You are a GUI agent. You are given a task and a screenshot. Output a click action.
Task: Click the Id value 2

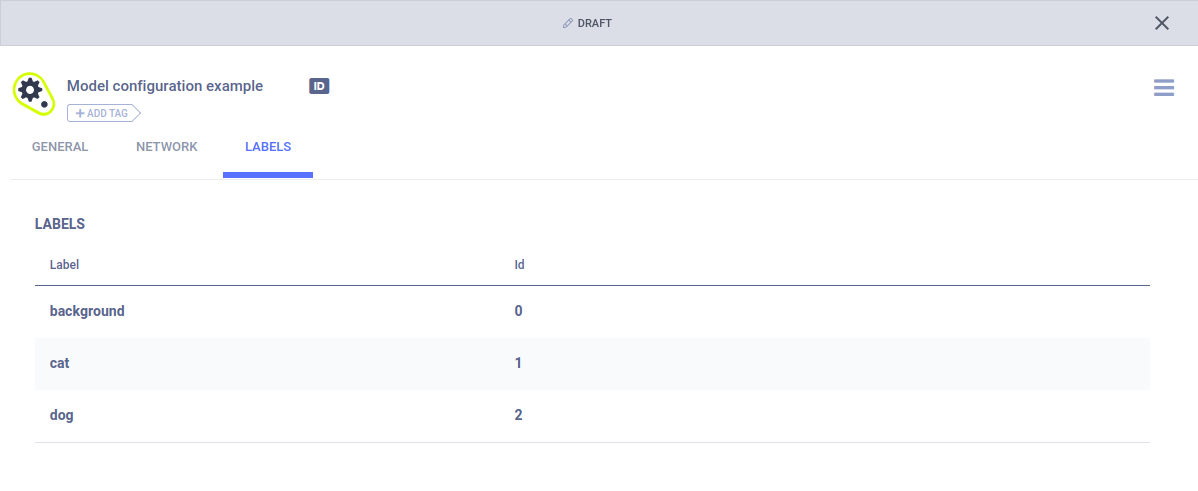[519, 415]
